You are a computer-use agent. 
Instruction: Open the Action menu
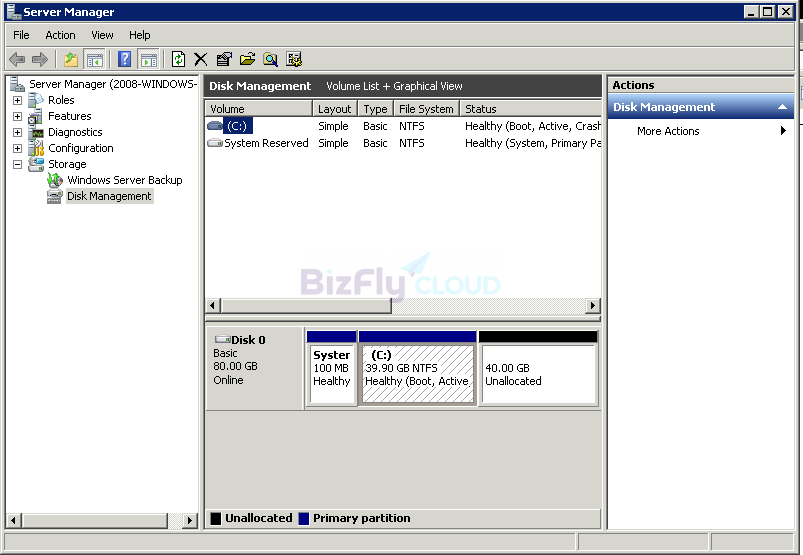(60, 35)
